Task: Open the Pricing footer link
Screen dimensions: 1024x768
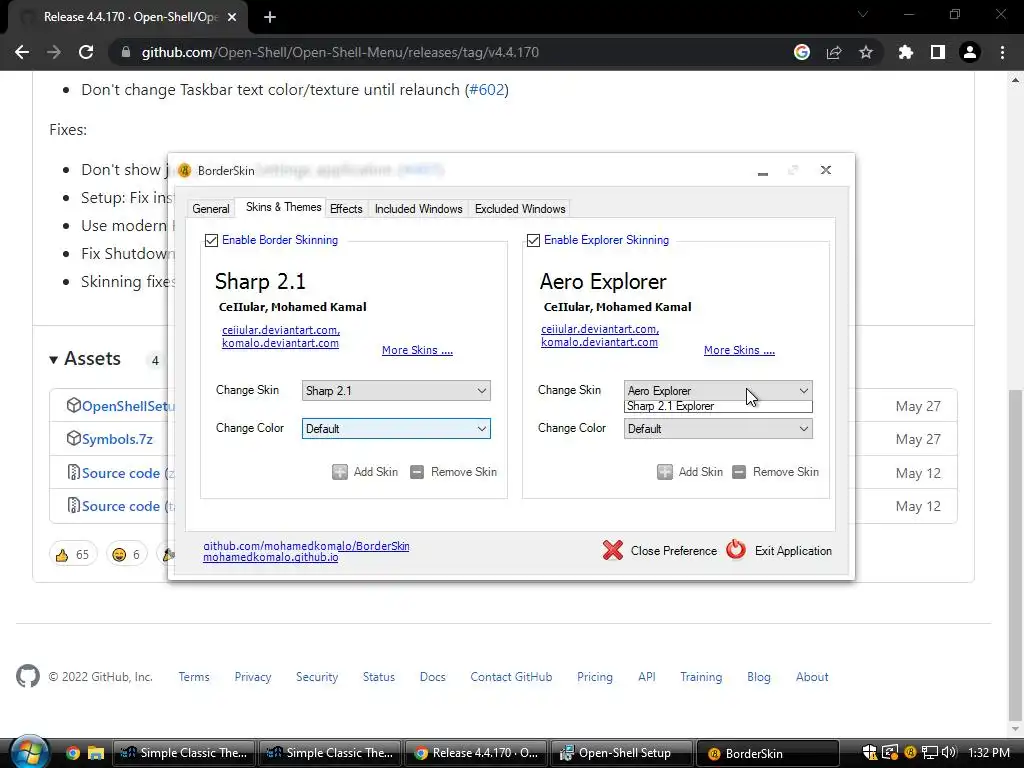Action: (x=594, y=677)
